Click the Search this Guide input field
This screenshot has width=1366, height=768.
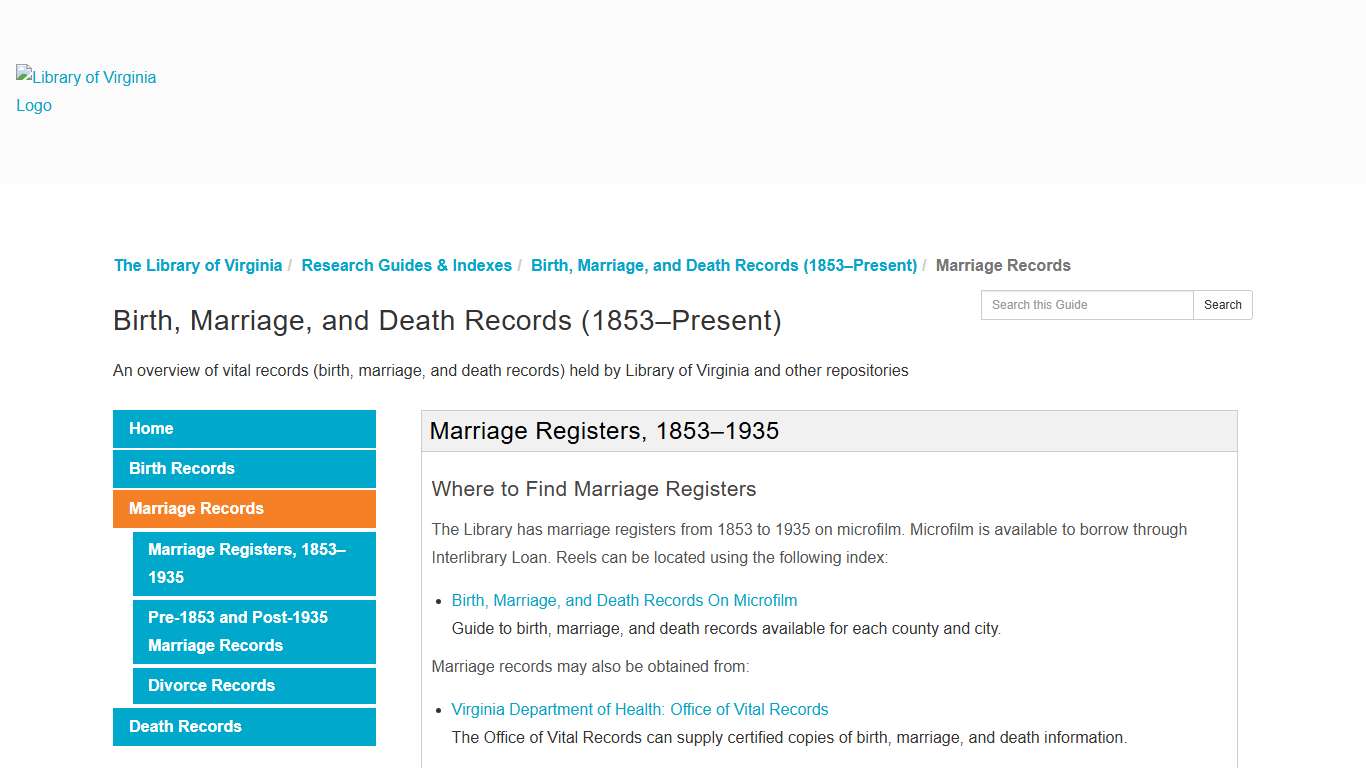click(1086, 305)
